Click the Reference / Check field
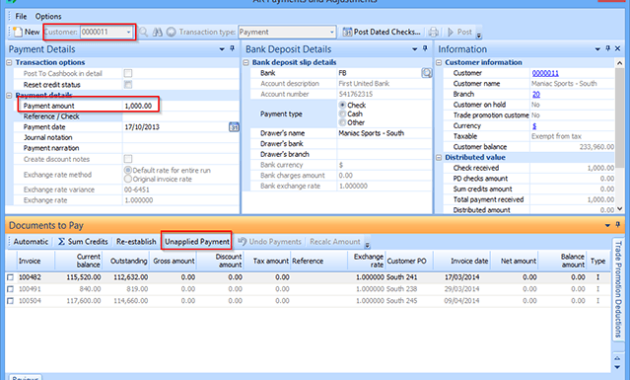This screenshot has height=380, width=630. [x=180, y=116]
